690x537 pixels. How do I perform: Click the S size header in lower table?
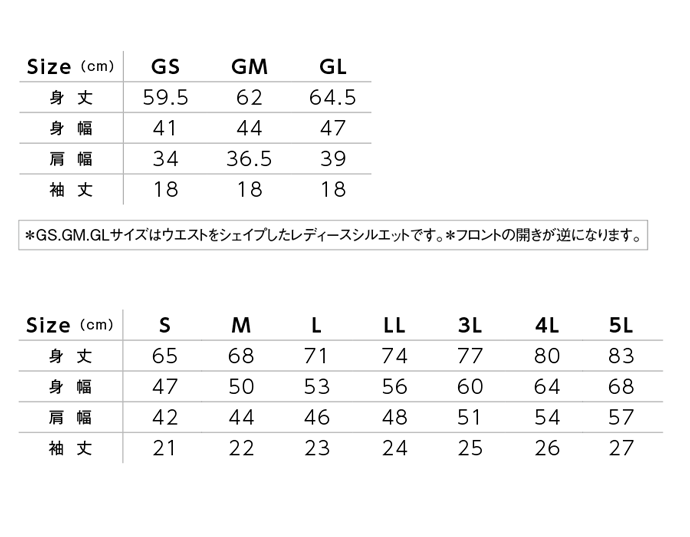(165, 326)
